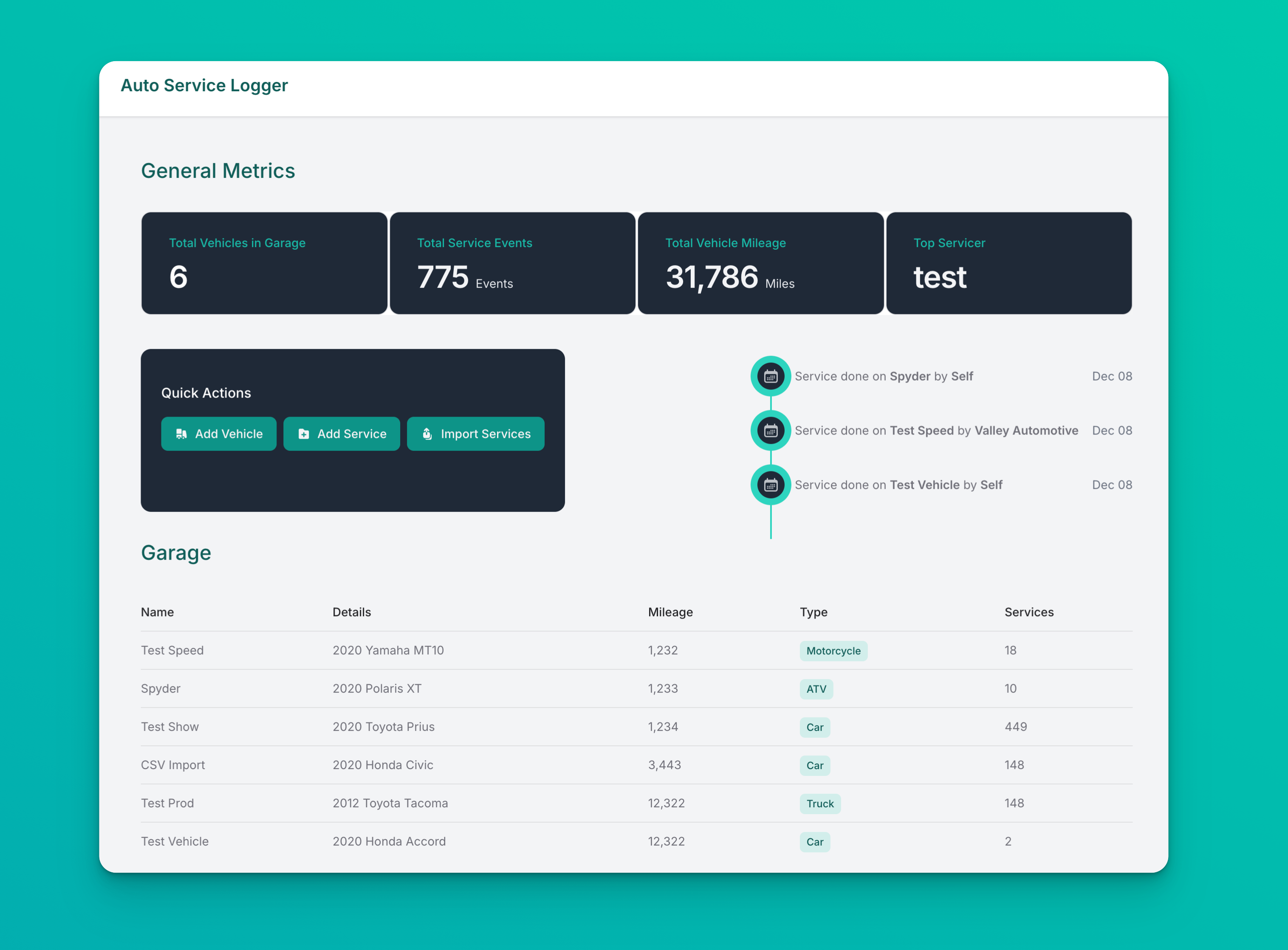
Task: Click the Truck type badge
Action: tap(820, 803)
